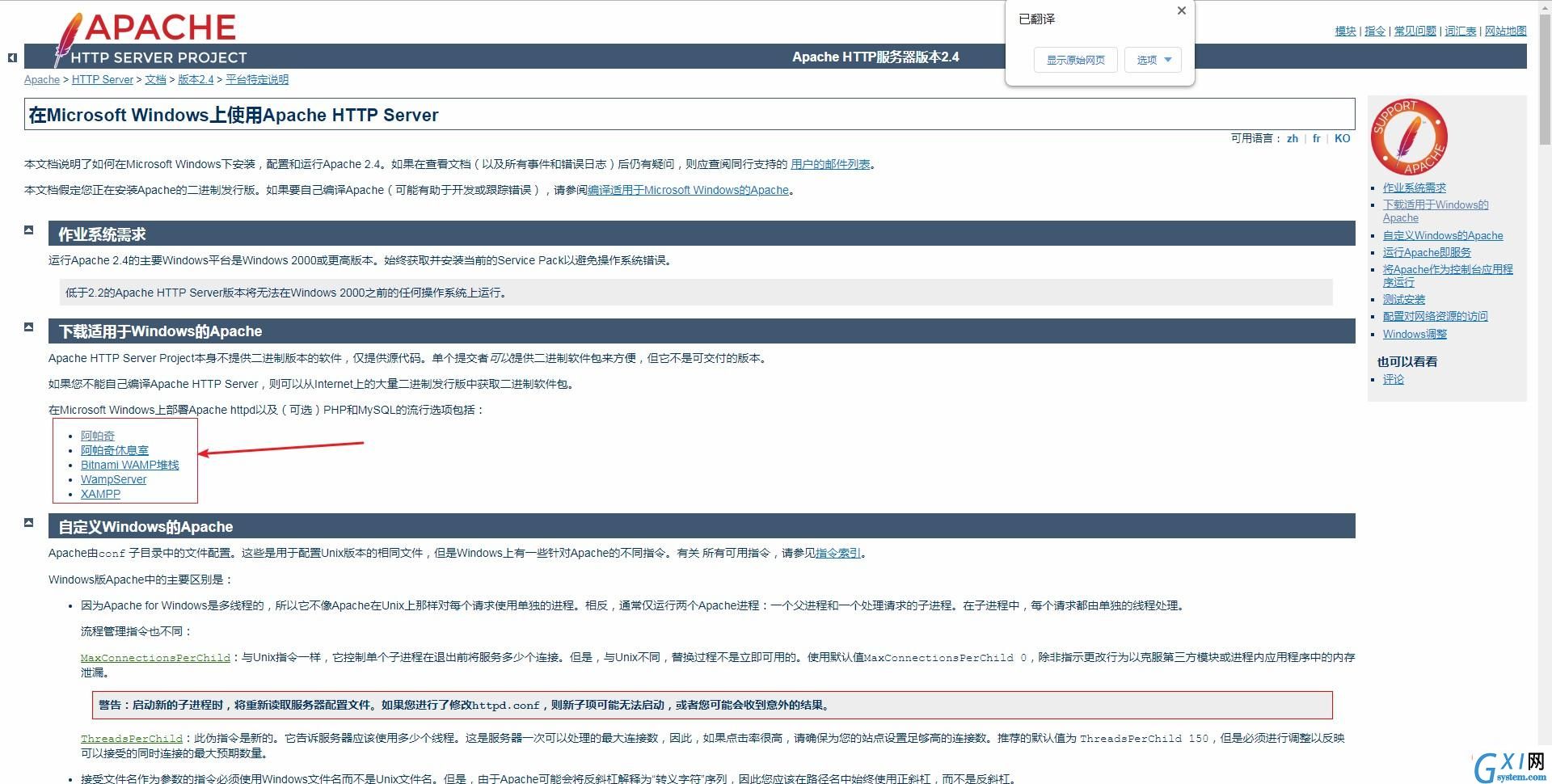This screenshot has width=1552, height=784.
Task: Click the Apache breadcrumb link
Action: 42,79
